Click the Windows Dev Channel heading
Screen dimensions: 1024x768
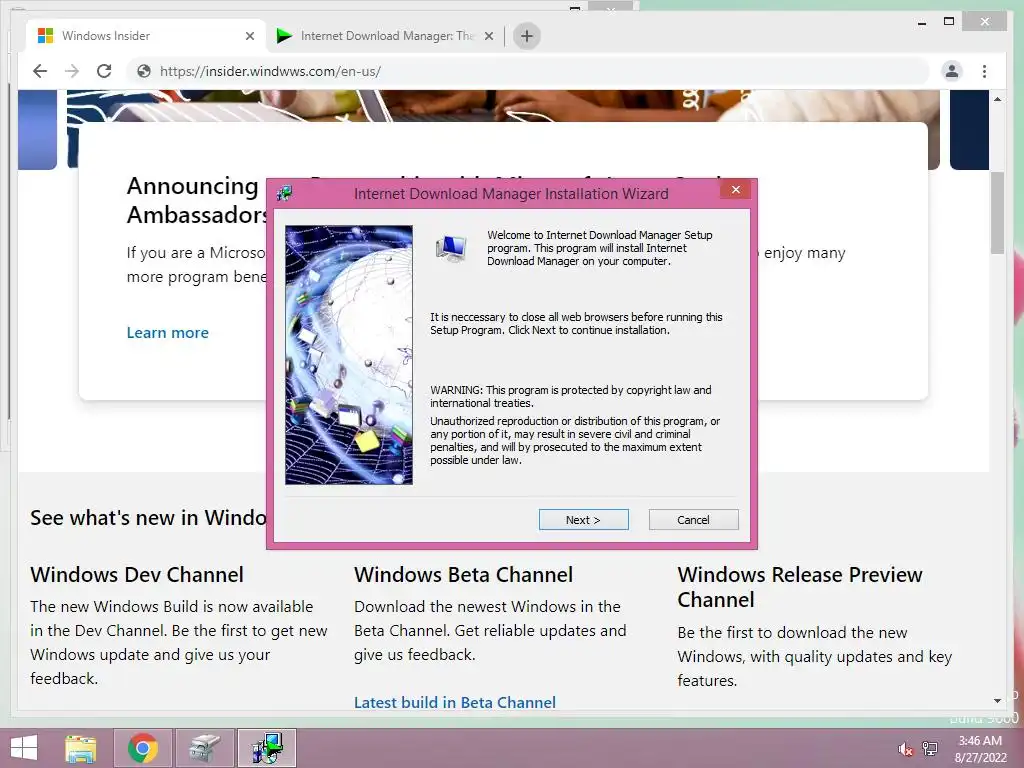point(136,575)
